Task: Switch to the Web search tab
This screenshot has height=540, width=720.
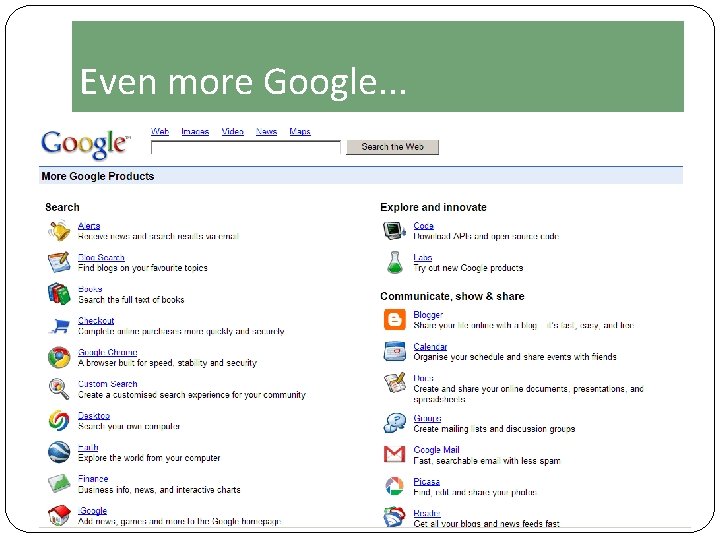Action: (x=160, y=131)
